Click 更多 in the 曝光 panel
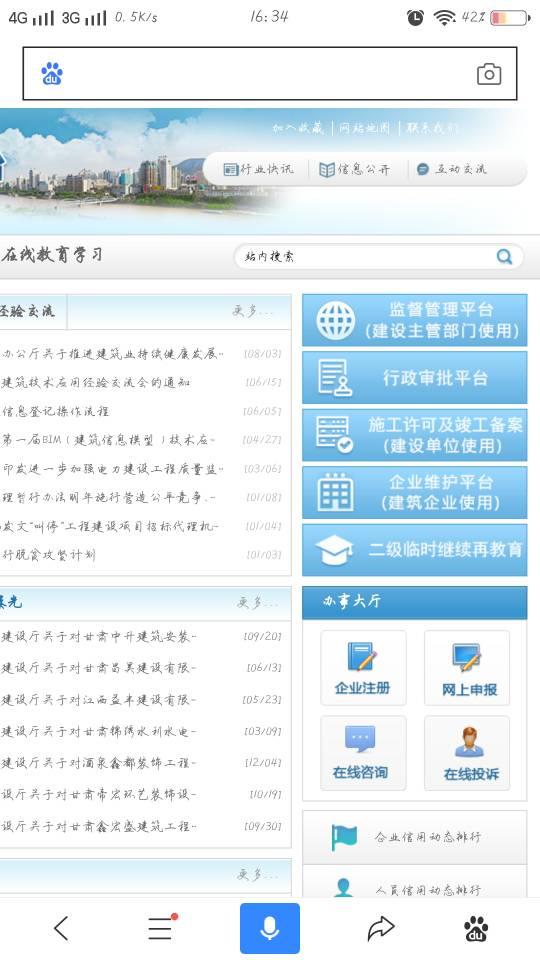Screen dimensions: 540x960 pyautogui.click(x=256, y=603)
